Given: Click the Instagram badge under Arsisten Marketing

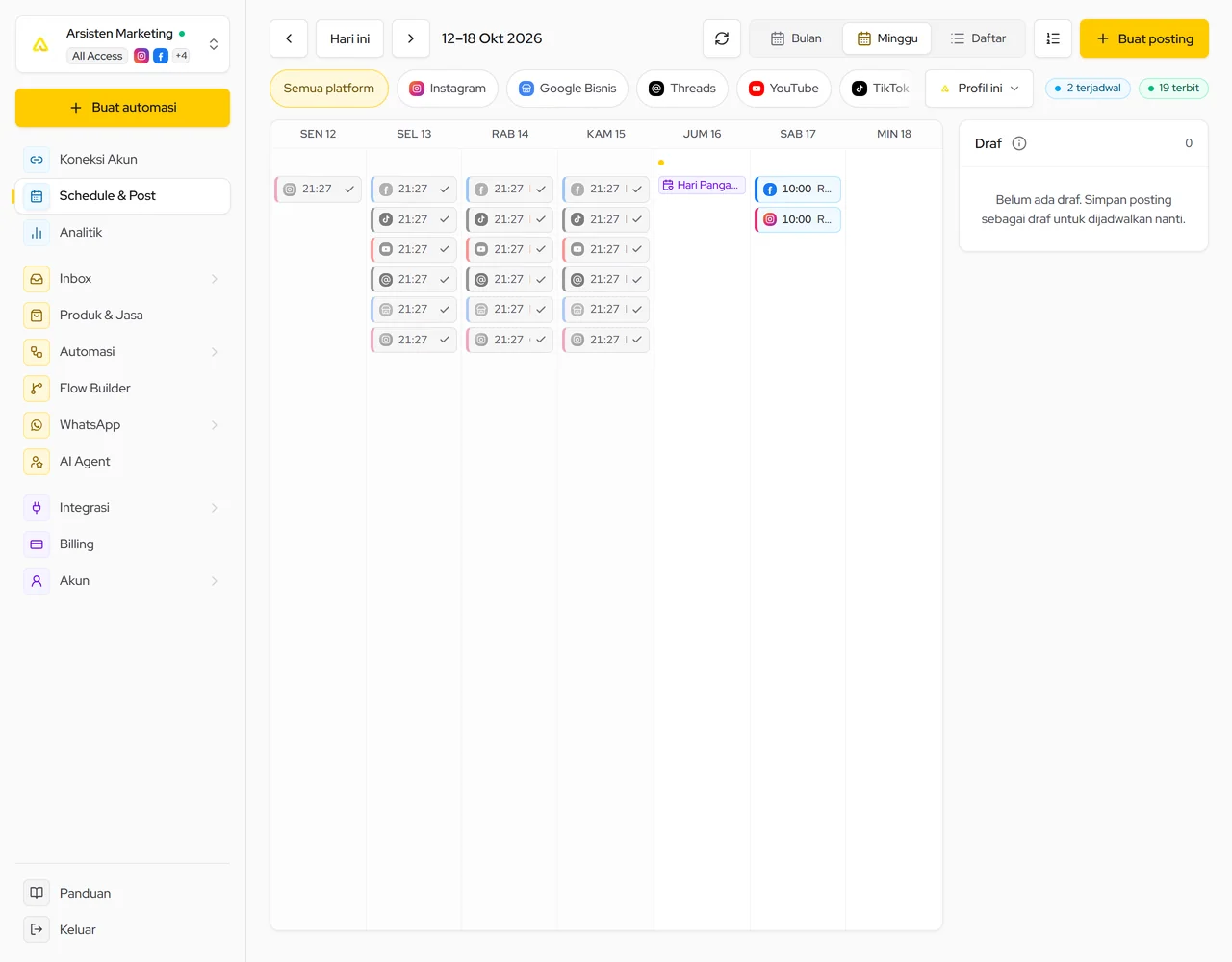Looking at the screenshot, I should click(141, 56).
